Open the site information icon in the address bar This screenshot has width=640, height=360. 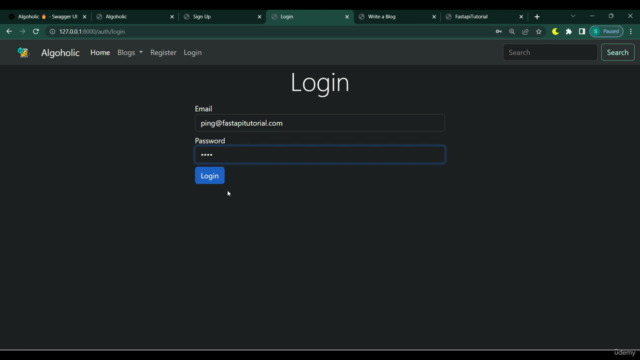(52, 31)
